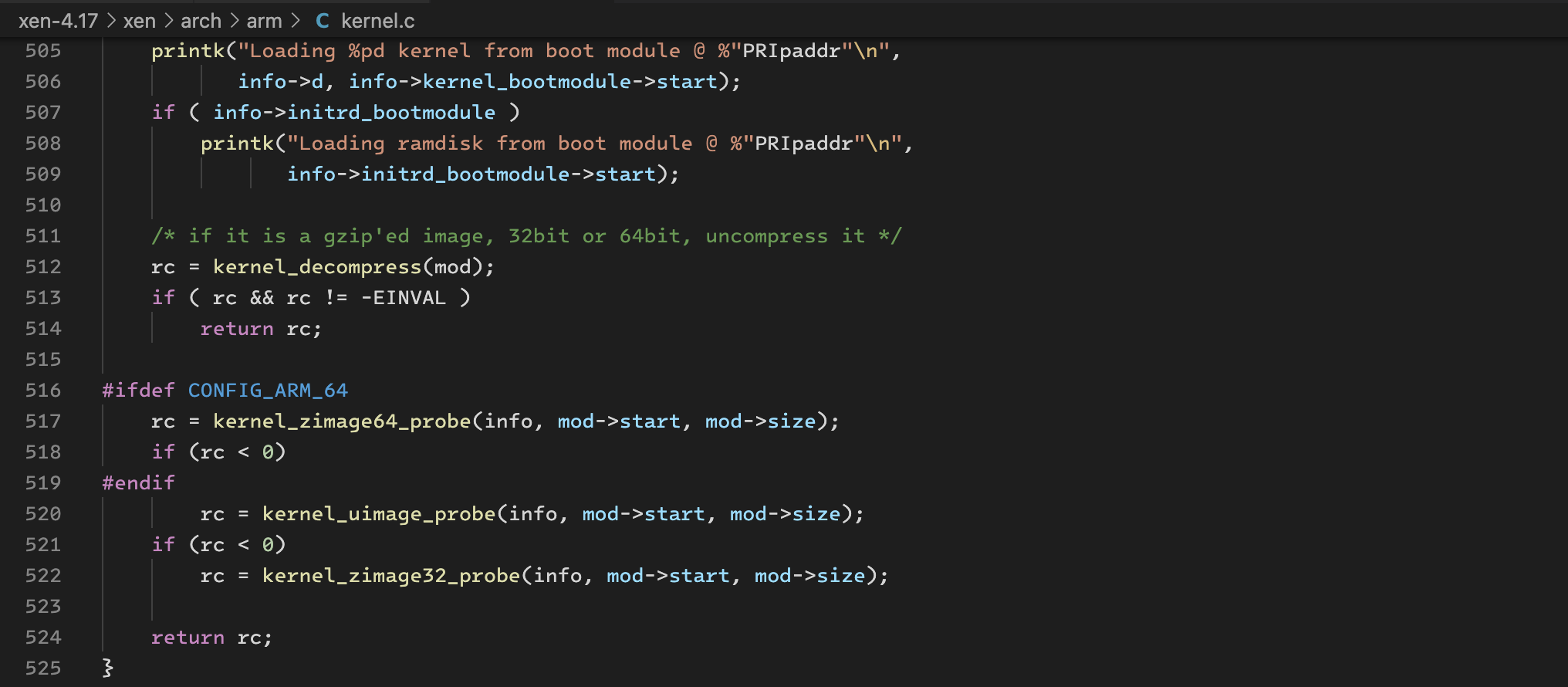The width and height of the screenshot is (1568, 687).
Task: Select kernel.c in the breadcrumb
Action: click(377, 21)
